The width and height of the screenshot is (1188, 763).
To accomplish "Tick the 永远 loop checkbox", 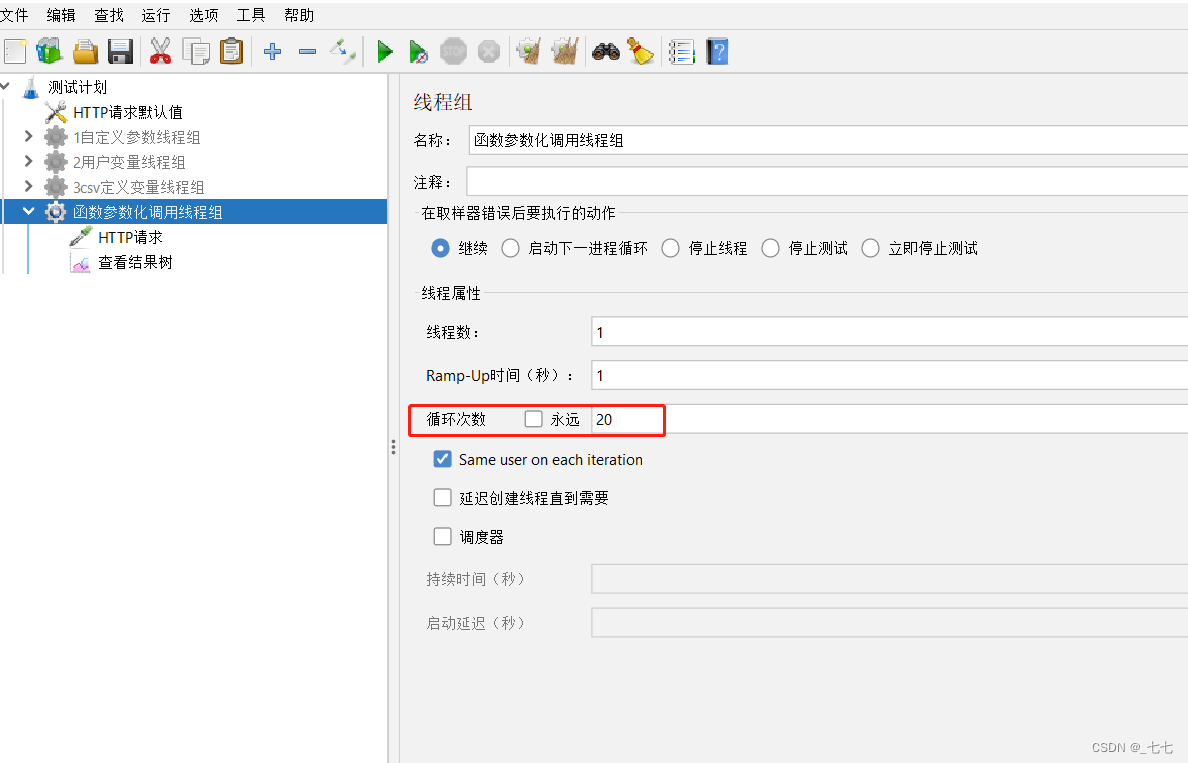I will (x=533, y=419).
